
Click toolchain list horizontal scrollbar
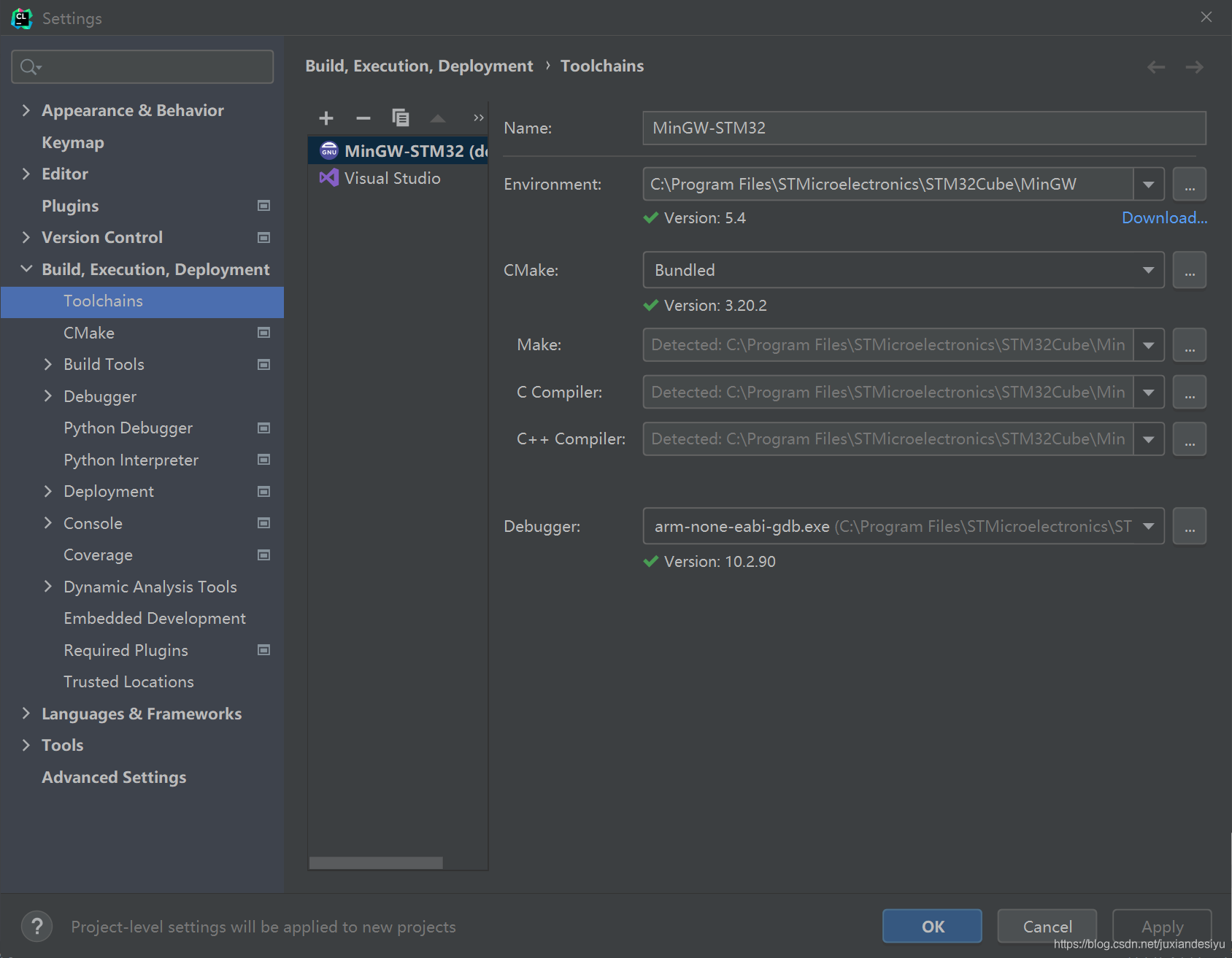(x=376, y=862)
